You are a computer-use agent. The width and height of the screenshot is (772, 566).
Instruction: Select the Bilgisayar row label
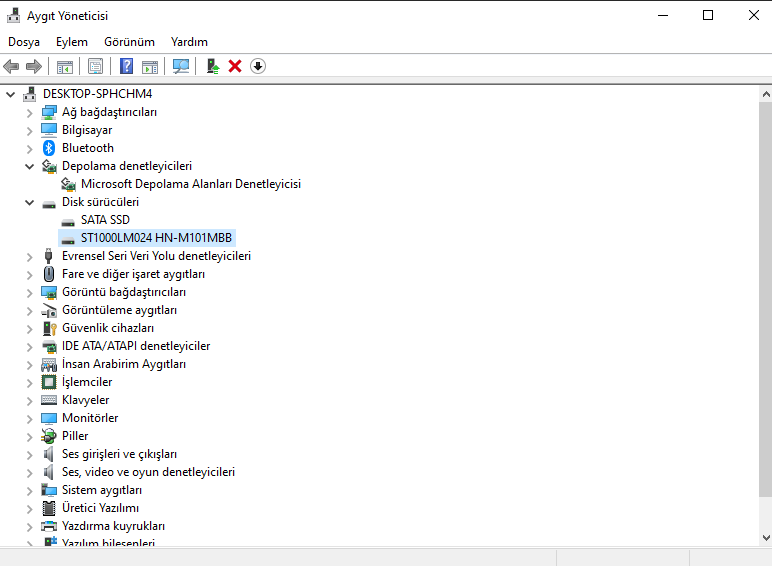point(87,130)
